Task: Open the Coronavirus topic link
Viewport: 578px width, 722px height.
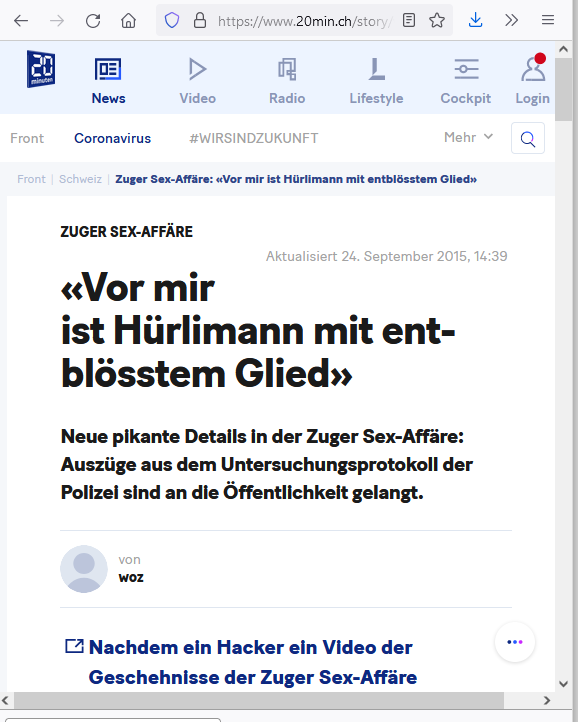Action: pos(112,138)
